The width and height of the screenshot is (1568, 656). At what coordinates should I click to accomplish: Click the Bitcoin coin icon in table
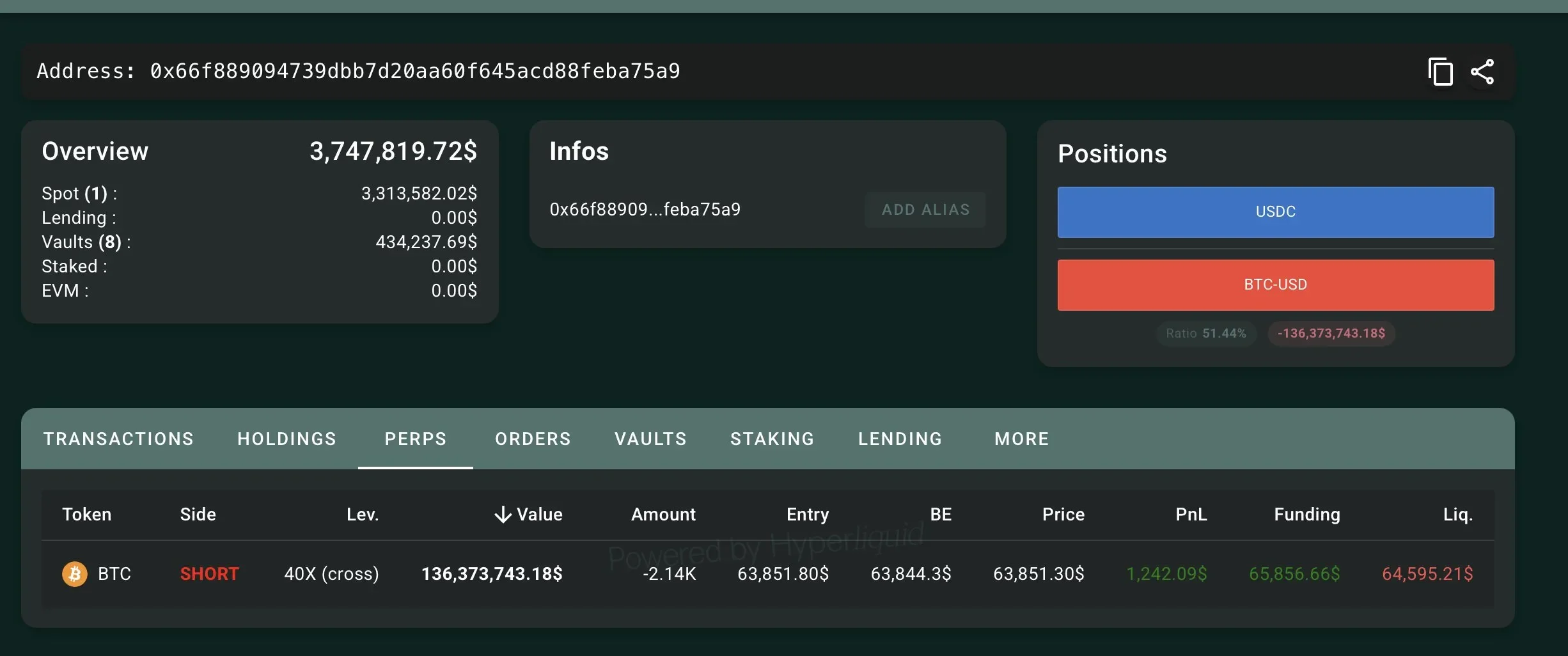[75, 574]
